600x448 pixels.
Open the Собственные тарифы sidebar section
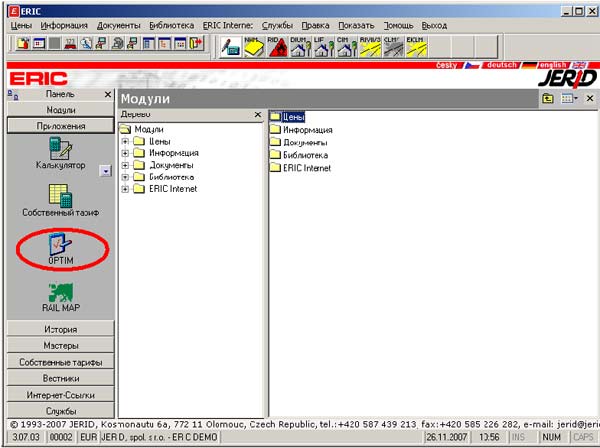(x=60, y=362)
